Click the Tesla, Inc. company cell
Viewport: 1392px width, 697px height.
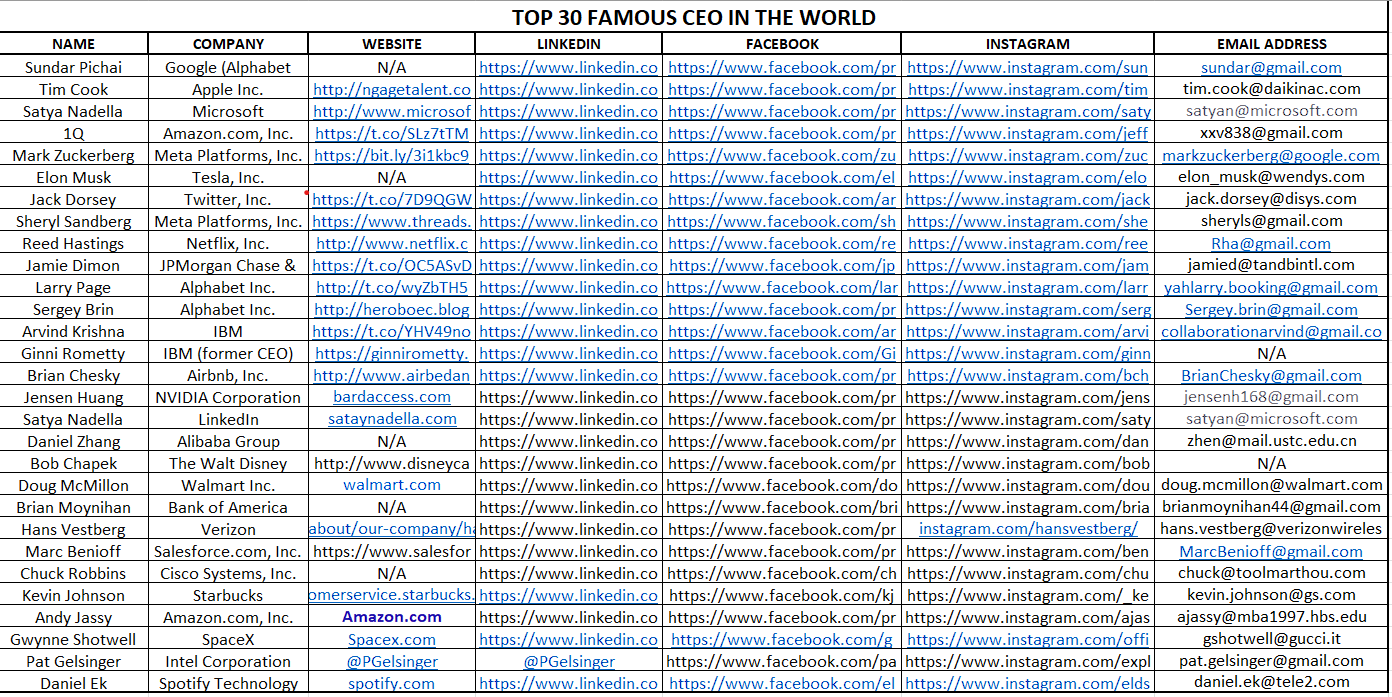(228, 177)
